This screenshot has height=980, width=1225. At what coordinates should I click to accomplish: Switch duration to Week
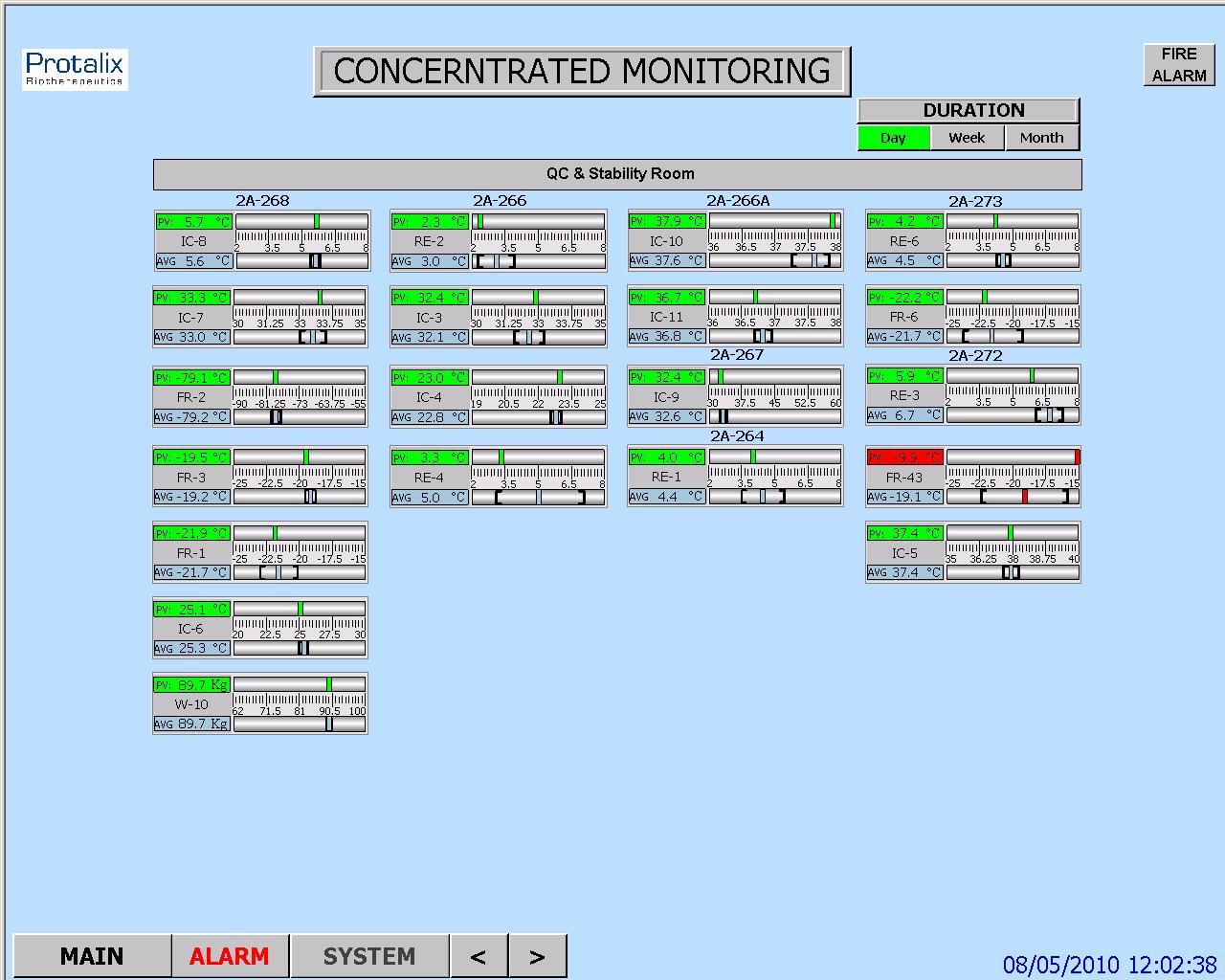pyautogui.click(x=967, y=138)
